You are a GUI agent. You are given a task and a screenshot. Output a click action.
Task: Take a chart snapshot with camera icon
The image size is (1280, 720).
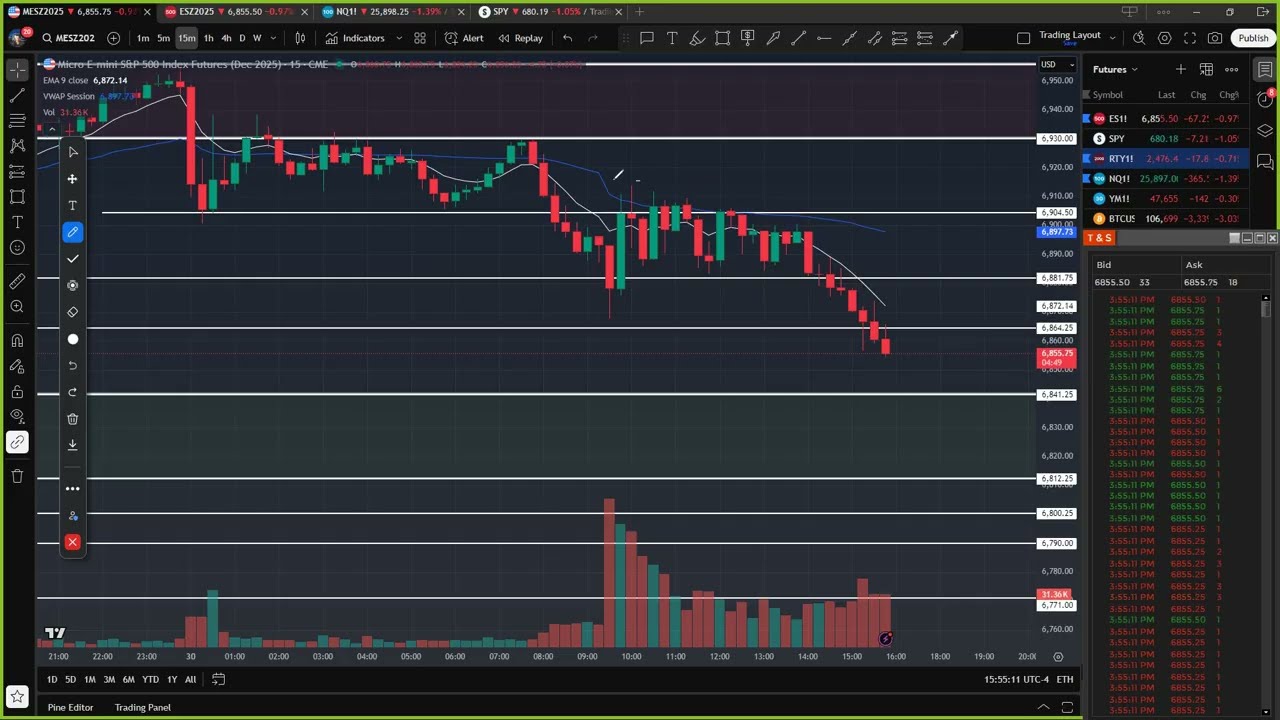(1215, 38)
